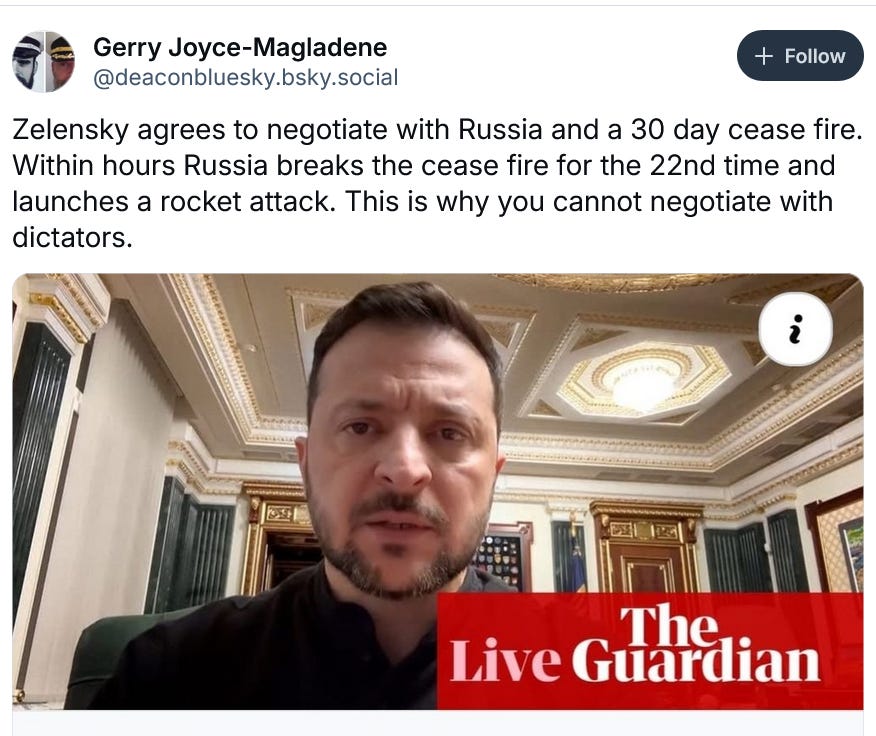Viewport: 876px width, 736px height.
Task: Click the link card below the image
Action: coord(438,723)
